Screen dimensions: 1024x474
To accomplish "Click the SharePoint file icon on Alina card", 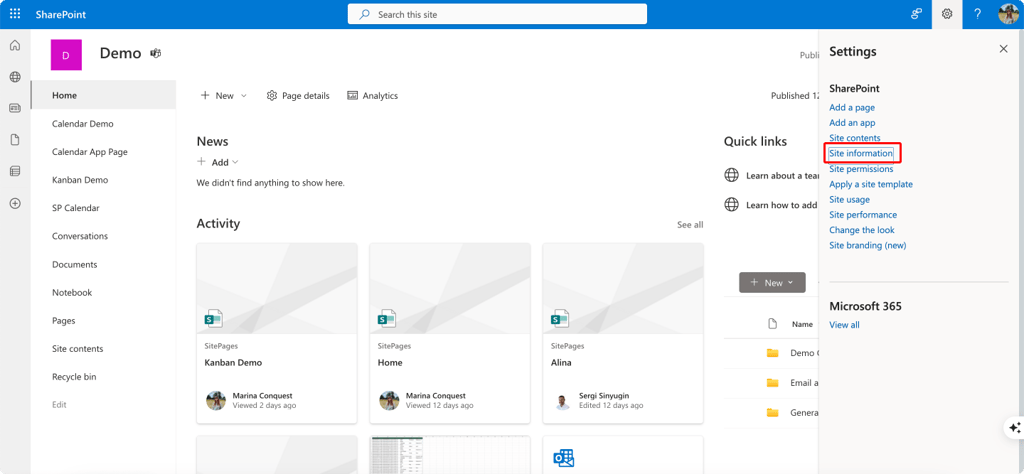I will [560, 318].
